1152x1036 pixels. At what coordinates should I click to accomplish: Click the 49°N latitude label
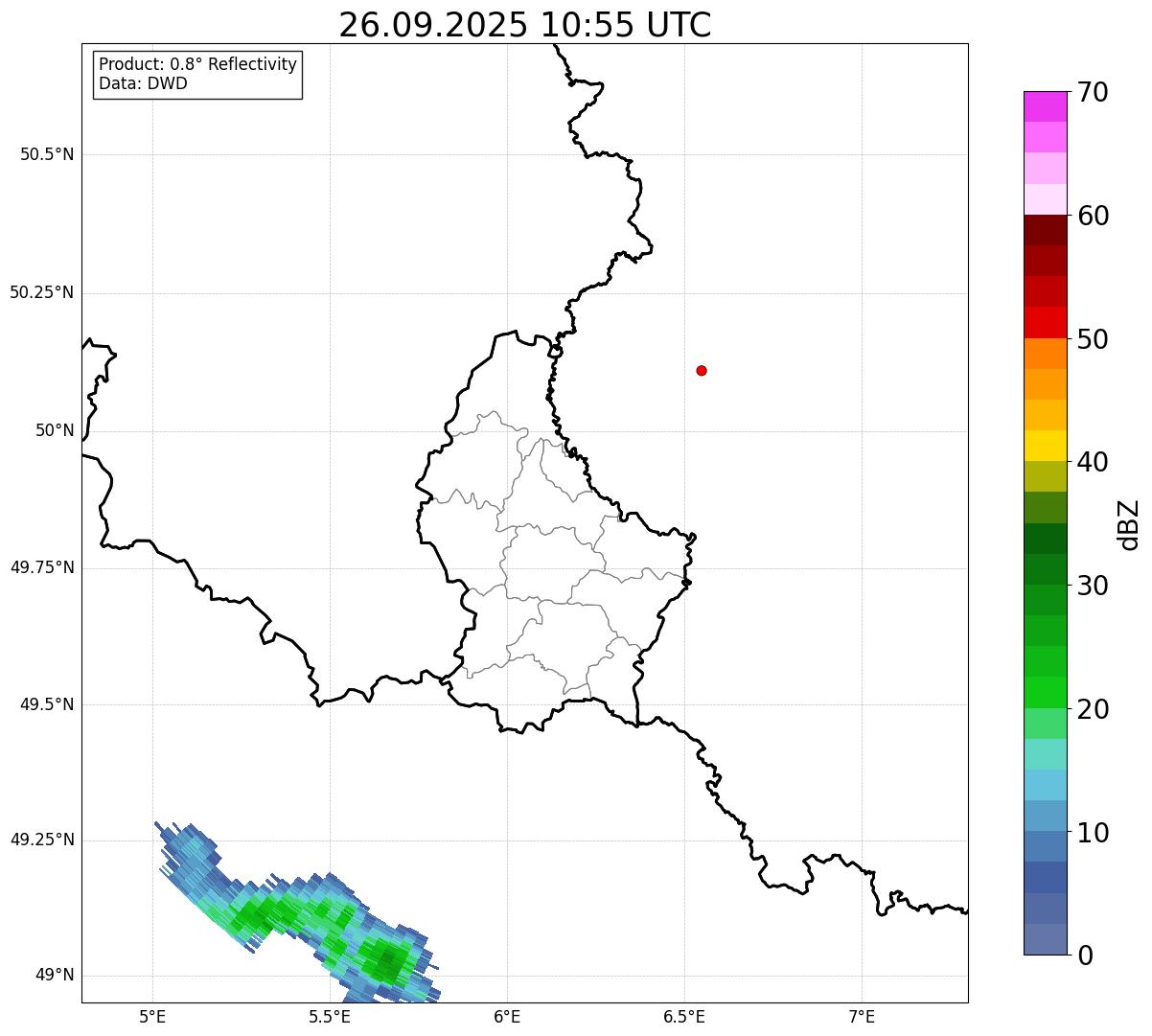pyautogui.click(x=55, y=975)
